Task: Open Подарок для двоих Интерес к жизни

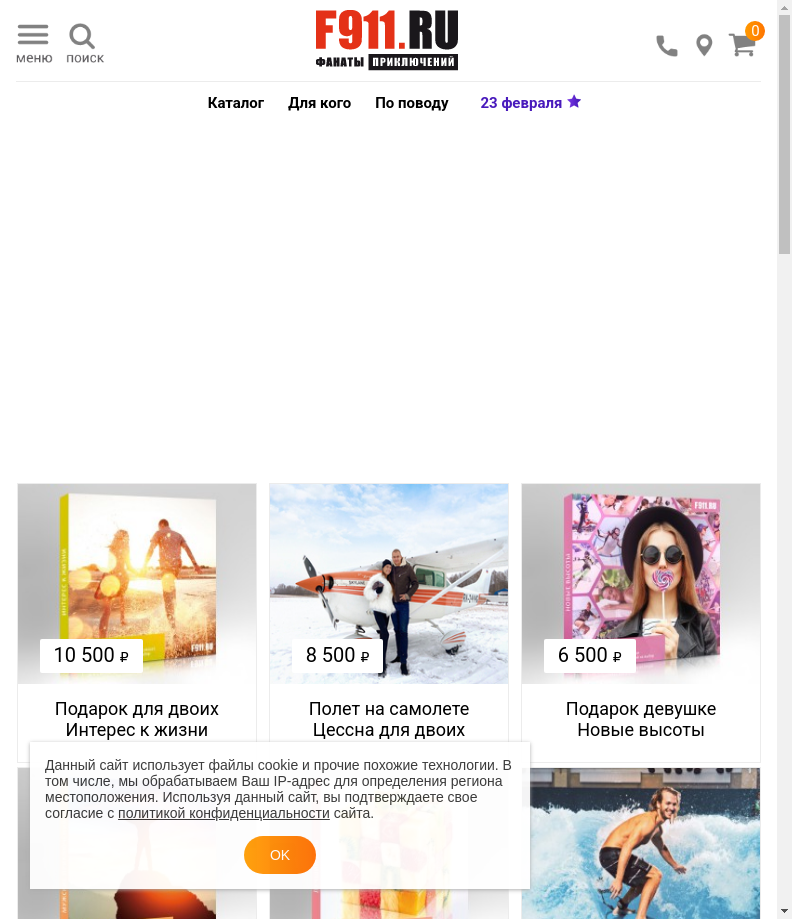Action: tap(137, 719)
